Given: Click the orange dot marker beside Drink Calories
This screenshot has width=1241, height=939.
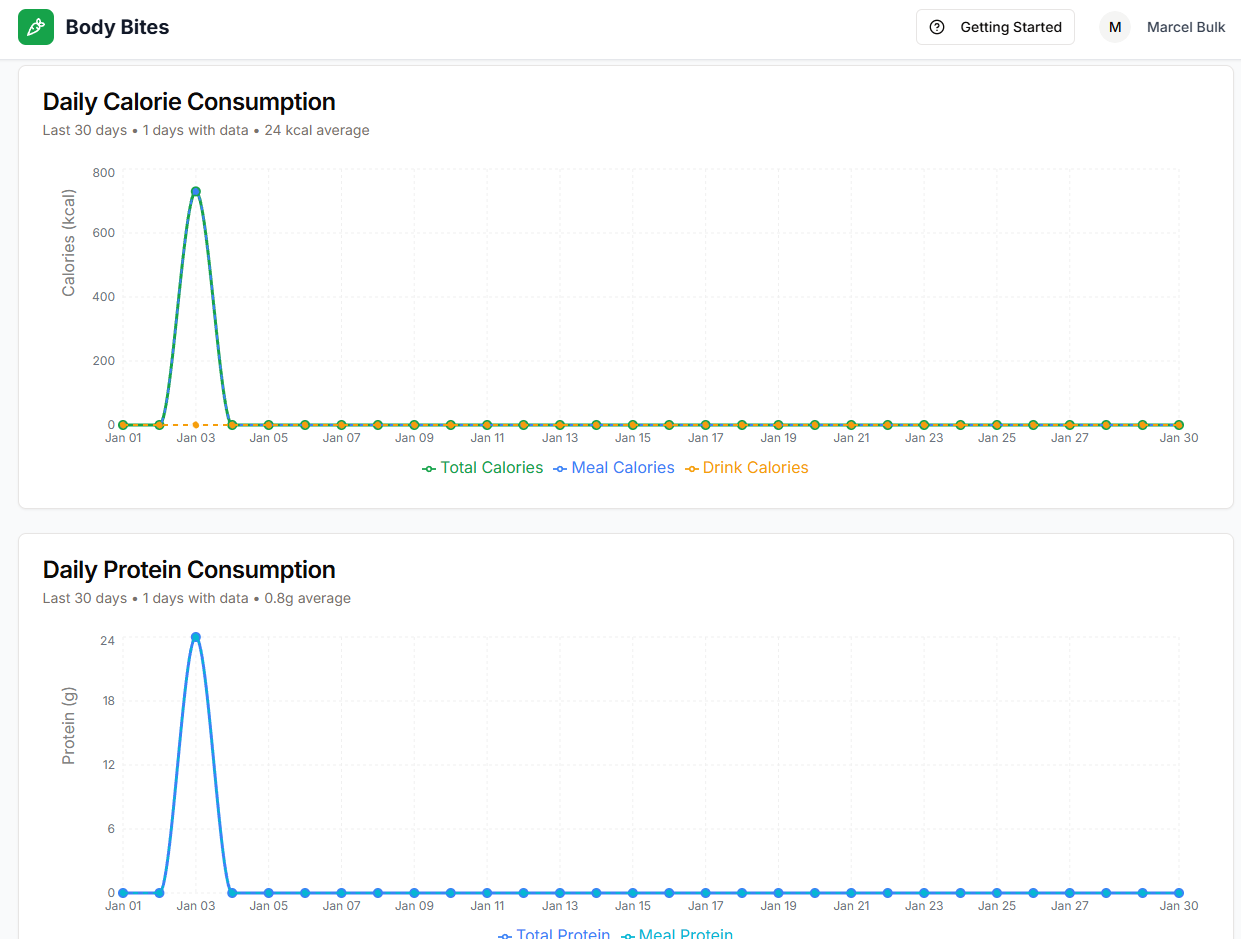Looking at the screenshot, I should coord(691,467).
